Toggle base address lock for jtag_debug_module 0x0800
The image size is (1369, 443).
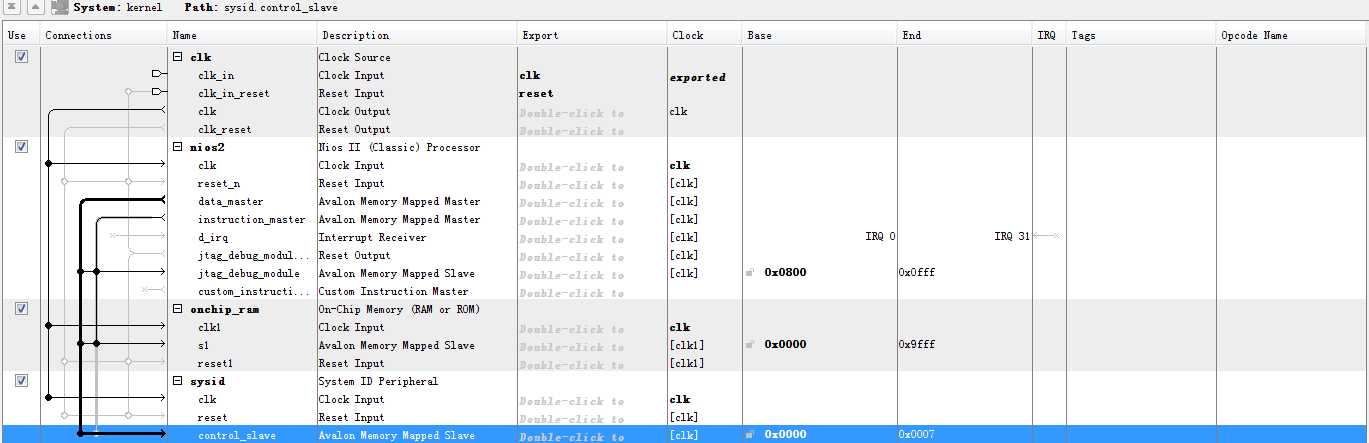tap(751, 273)
